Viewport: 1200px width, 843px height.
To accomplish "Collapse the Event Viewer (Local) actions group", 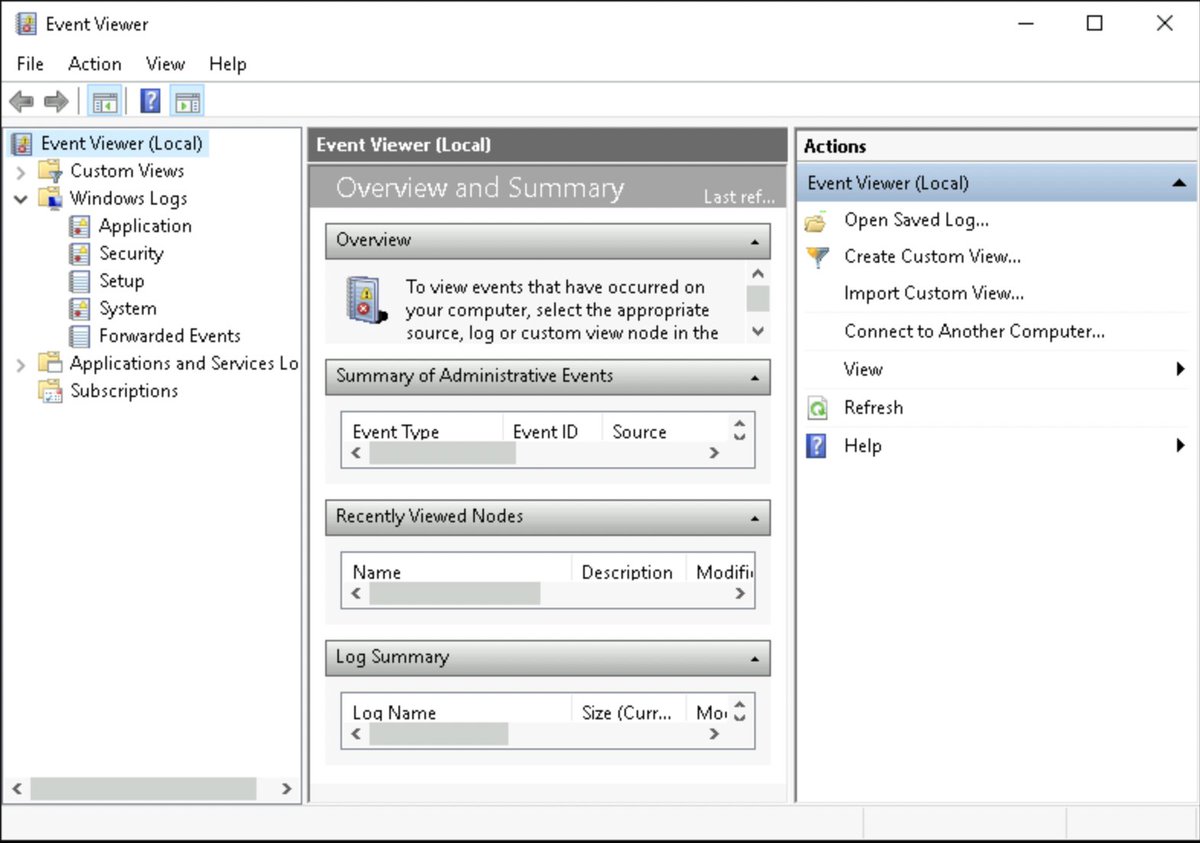I will coord(1179,184).
